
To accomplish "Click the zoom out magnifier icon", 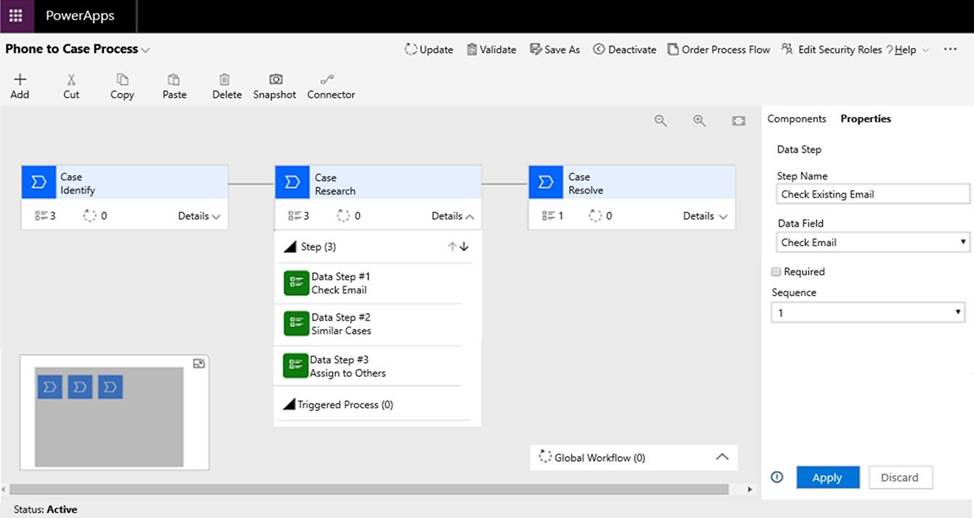I will 660,120.
